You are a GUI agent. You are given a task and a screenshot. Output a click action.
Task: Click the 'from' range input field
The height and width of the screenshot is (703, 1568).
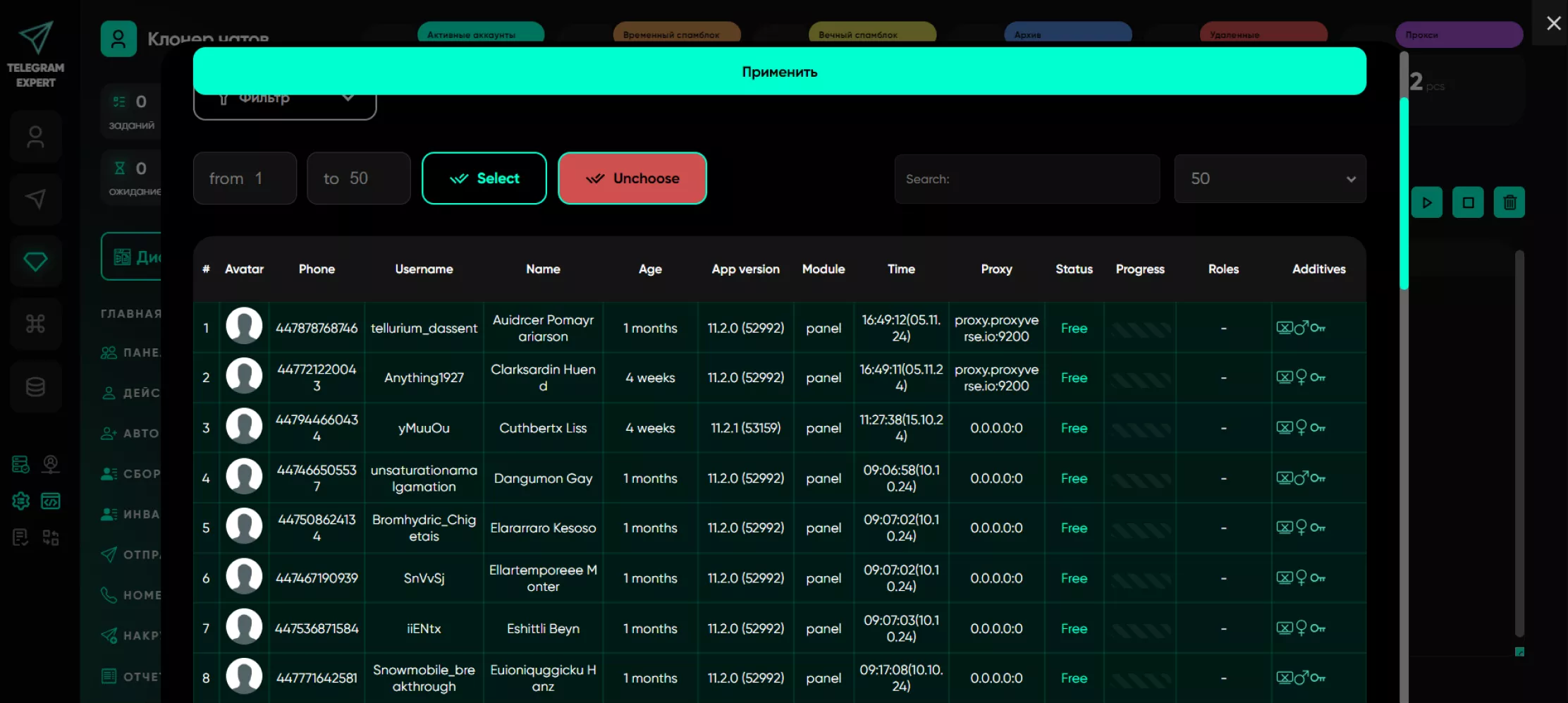tap(245, 178)
